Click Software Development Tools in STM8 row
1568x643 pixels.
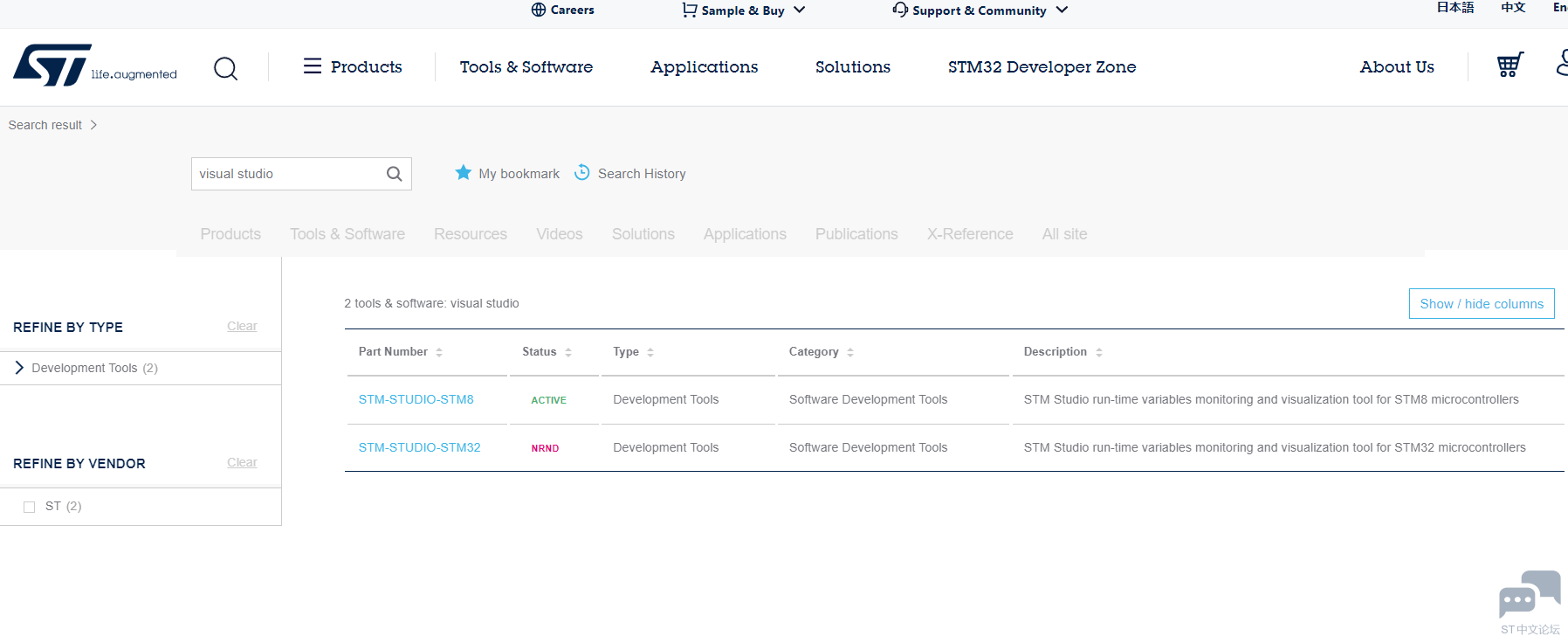pos(868,399)
